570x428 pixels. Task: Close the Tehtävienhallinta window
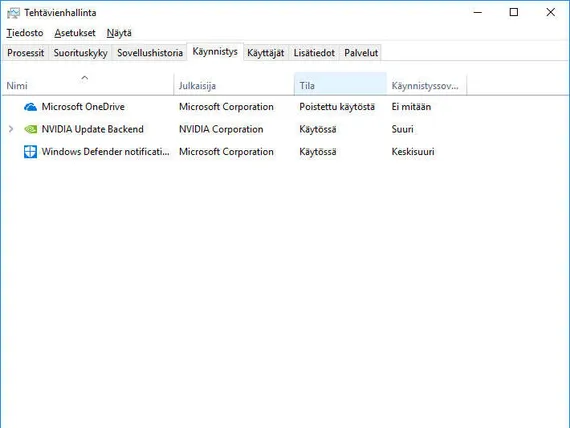550,12
